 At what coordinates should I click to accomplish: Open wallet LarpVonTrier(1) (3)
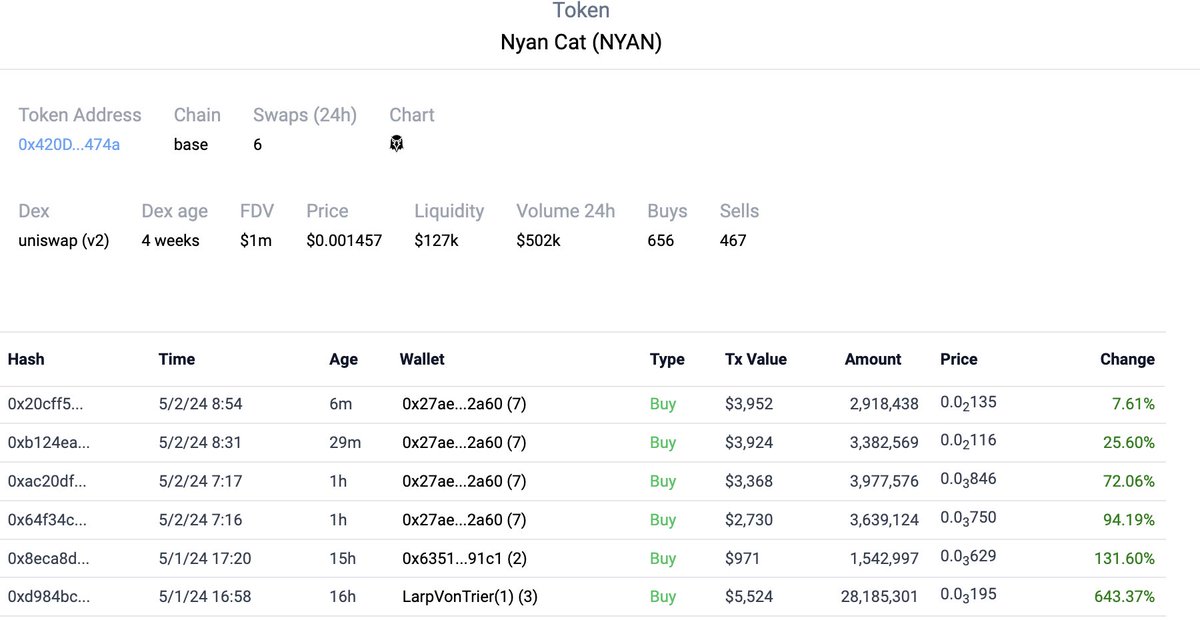click(x=469, y=597)
